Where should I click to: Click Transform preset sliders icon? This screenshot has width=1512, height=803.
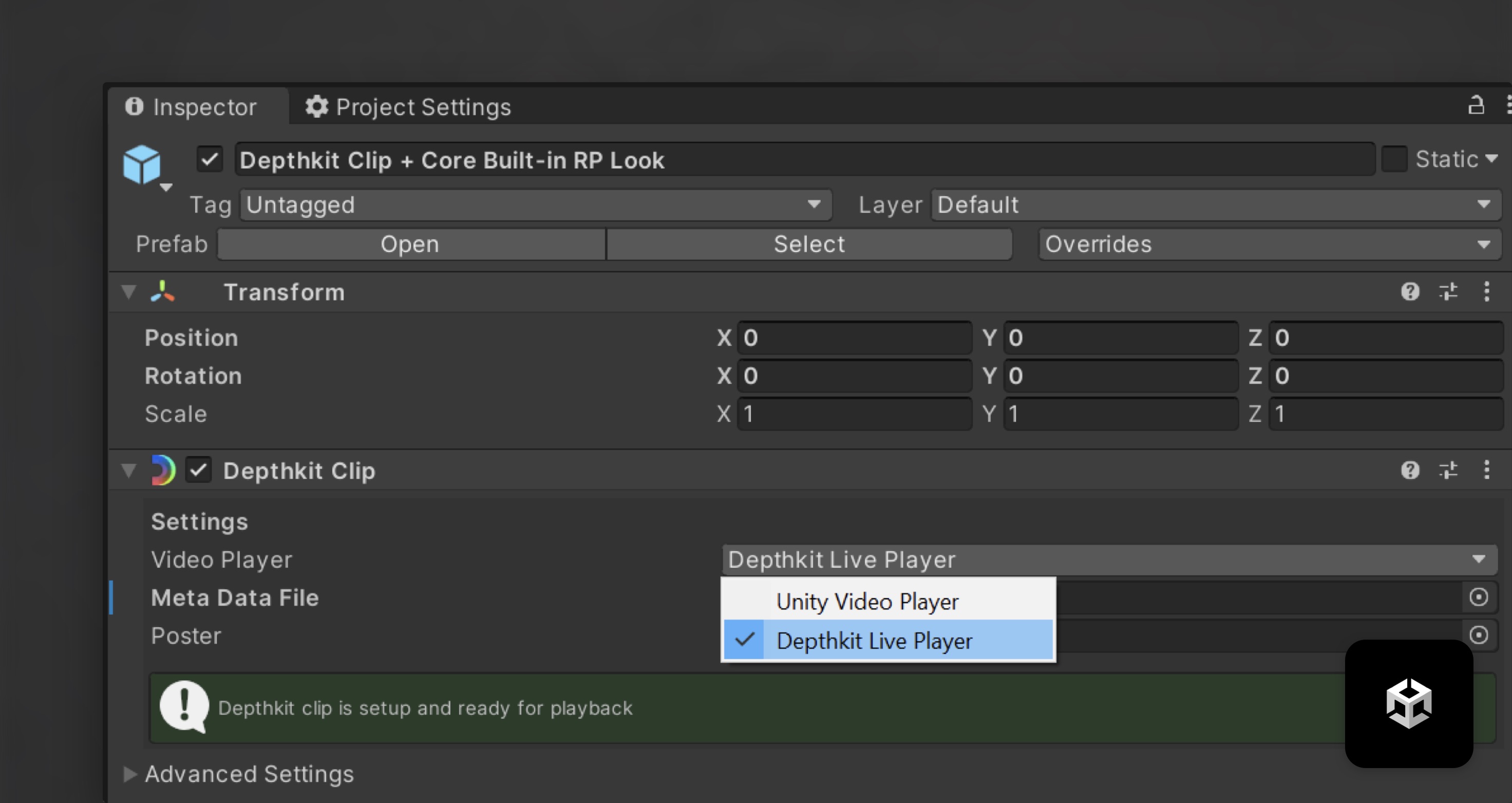(1448, 292)
